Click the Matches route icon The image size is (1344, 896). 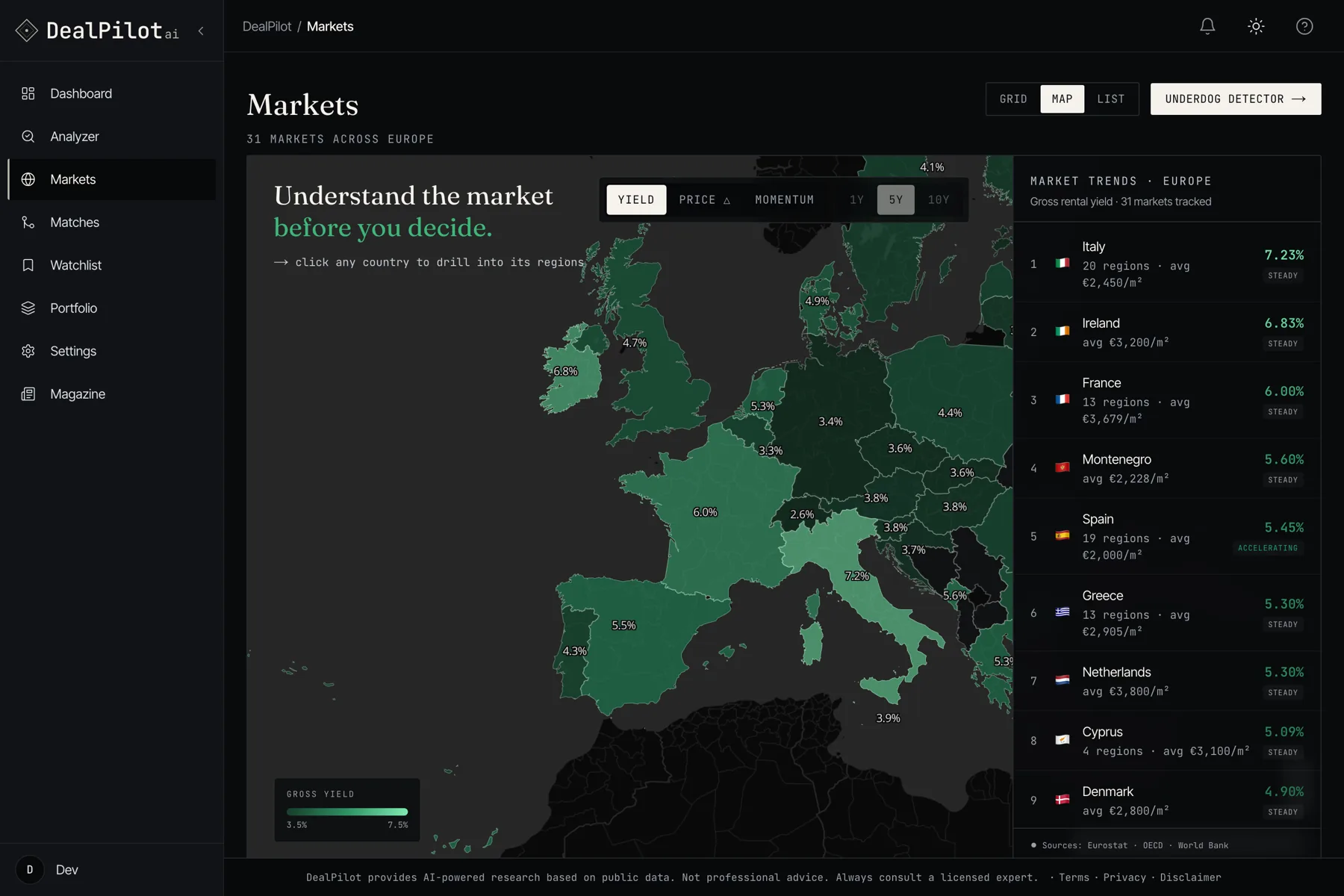tap(28, 223)
